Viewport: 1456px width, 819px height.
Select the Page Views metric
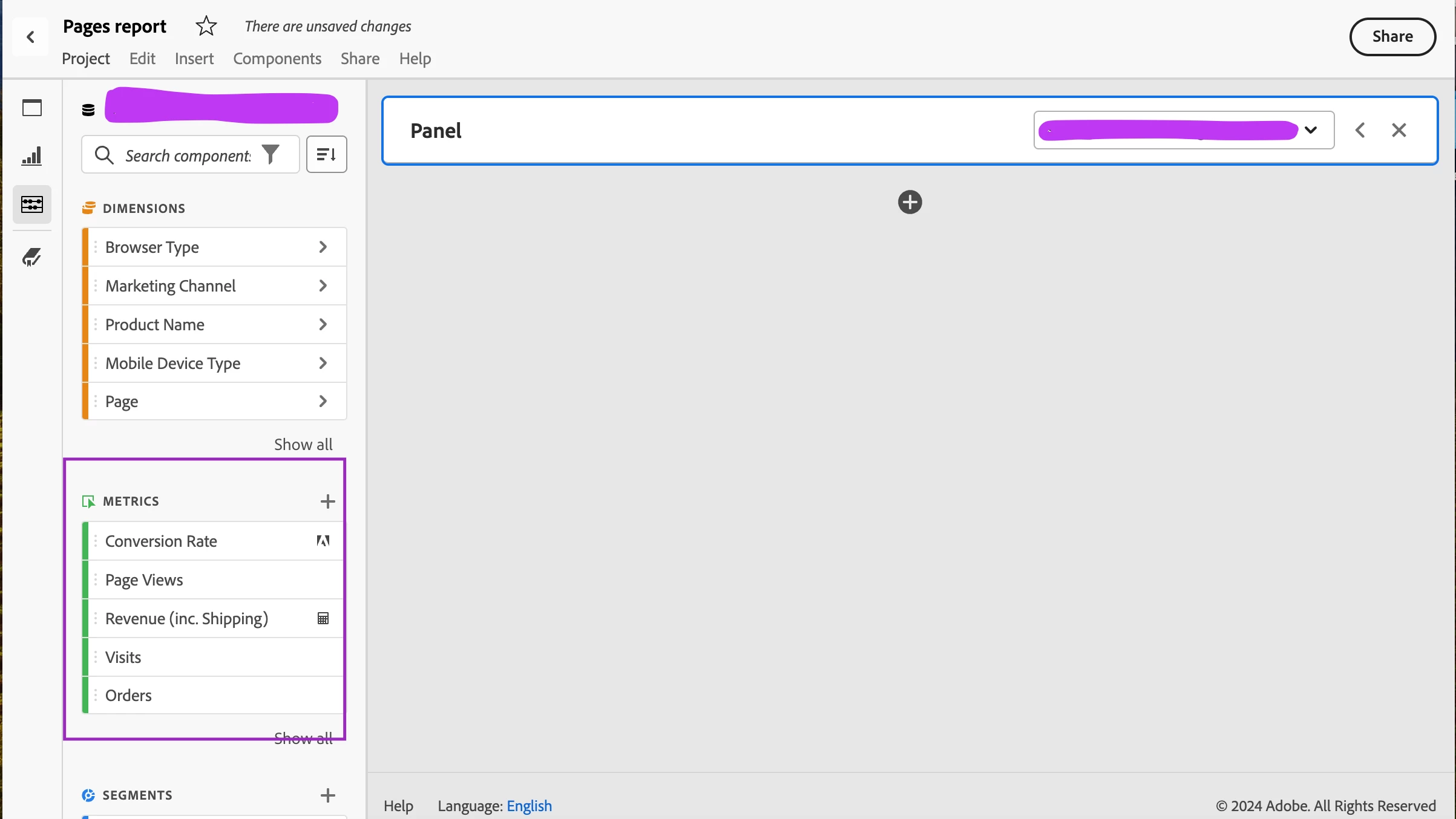144,579
